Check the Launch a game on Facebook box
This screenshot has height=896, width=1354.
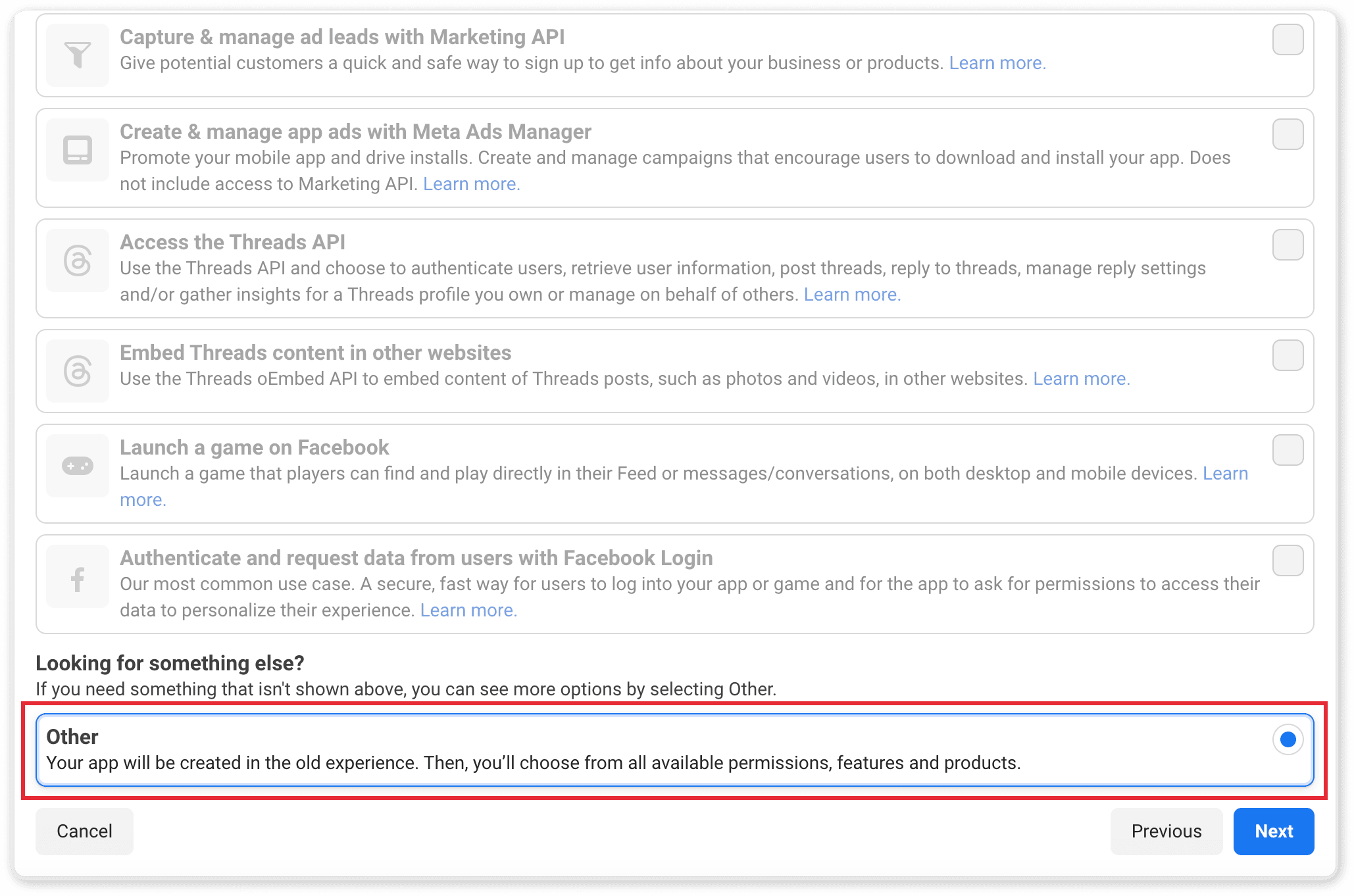(x=1288, y=450)
